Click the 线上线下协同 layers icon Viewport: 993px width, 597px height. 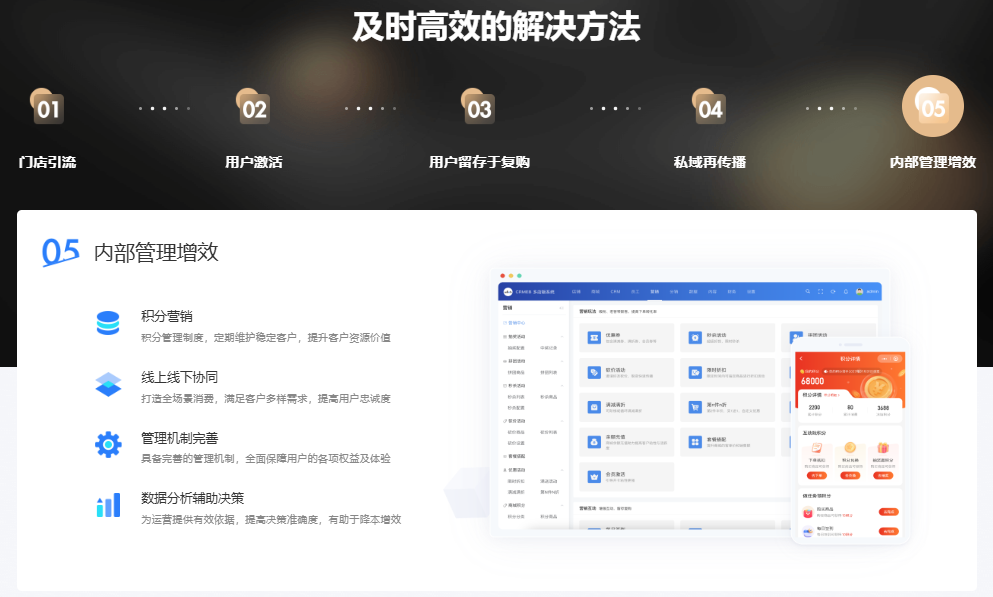[x=108, y=384]
